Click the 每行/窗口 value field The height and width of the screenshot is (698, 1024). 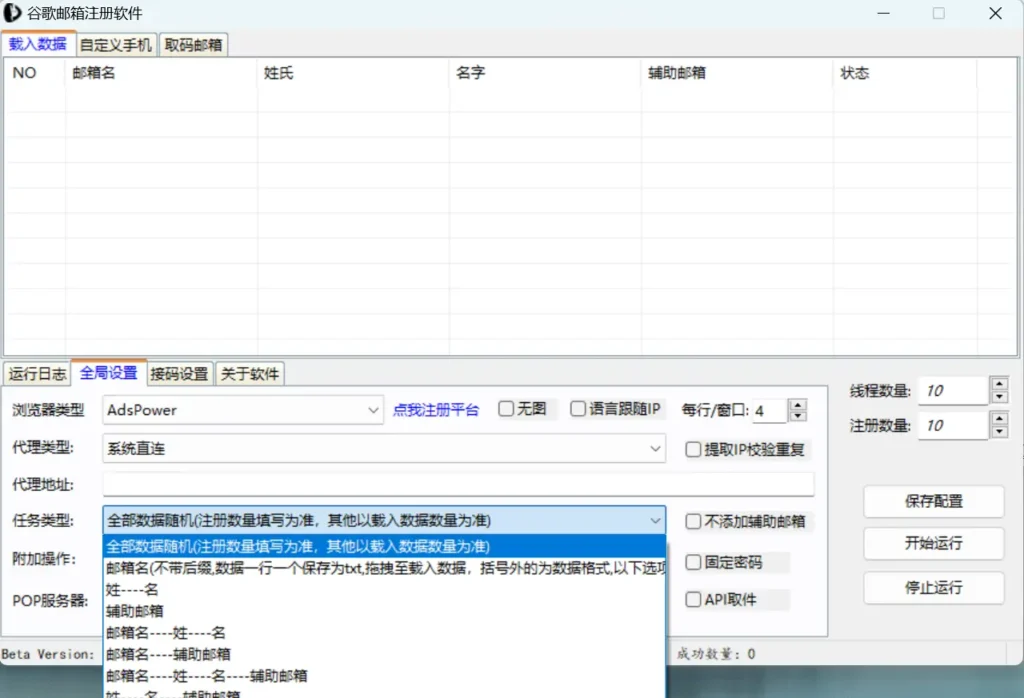click(769, 411)
